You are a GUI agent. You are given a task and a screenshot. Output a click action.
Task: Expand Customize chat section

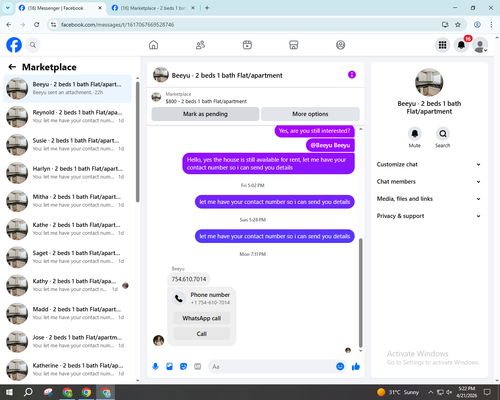(x=429, y=164)
